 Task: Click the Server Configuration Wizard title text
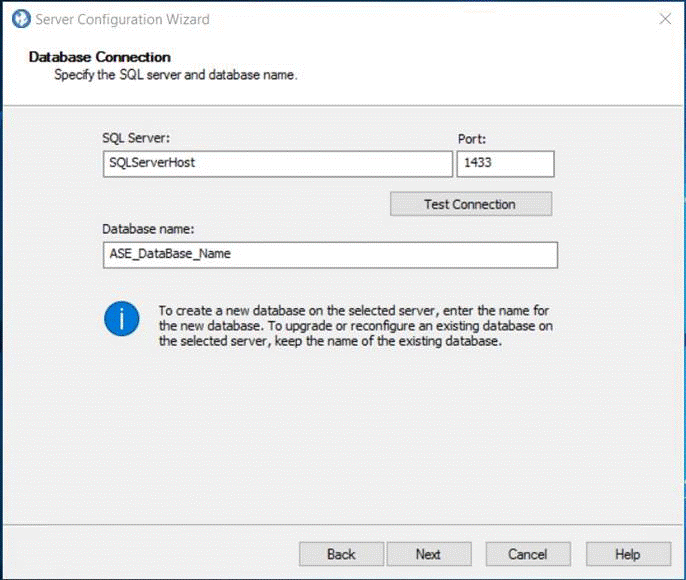click(122, 19)
